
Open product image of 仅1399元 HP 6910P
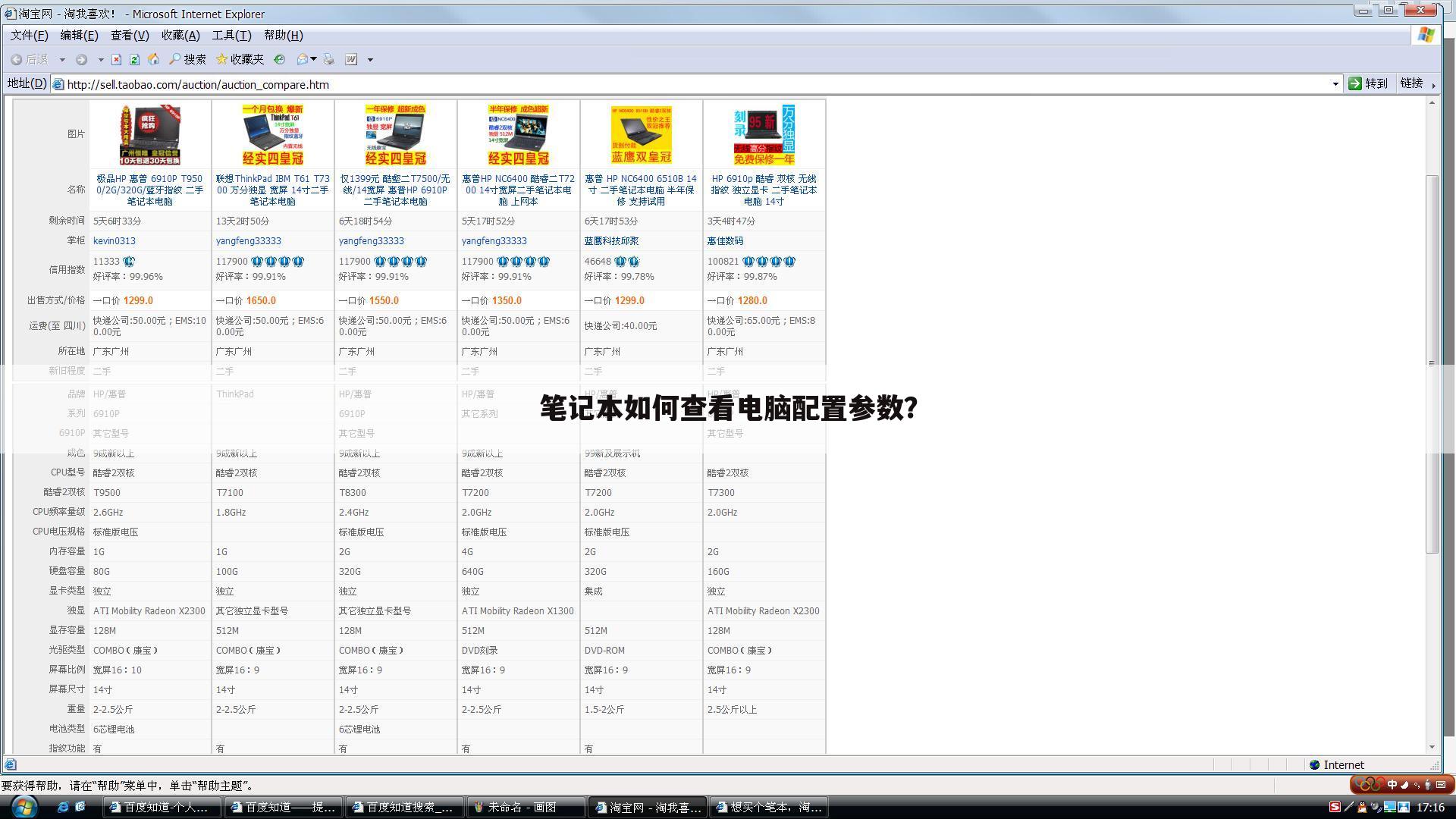click(x=395, y=135)
